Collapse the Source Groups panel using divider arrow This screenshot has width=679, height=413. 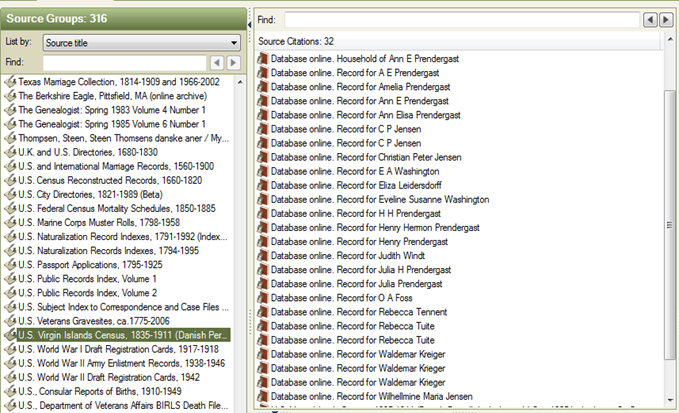click(x=249, y=25)
